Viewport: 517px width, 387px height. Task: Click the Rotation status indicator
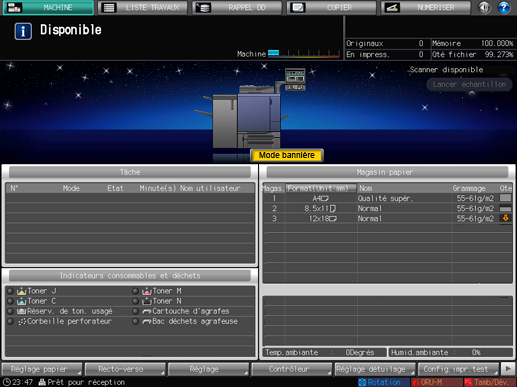coord(383,382)
